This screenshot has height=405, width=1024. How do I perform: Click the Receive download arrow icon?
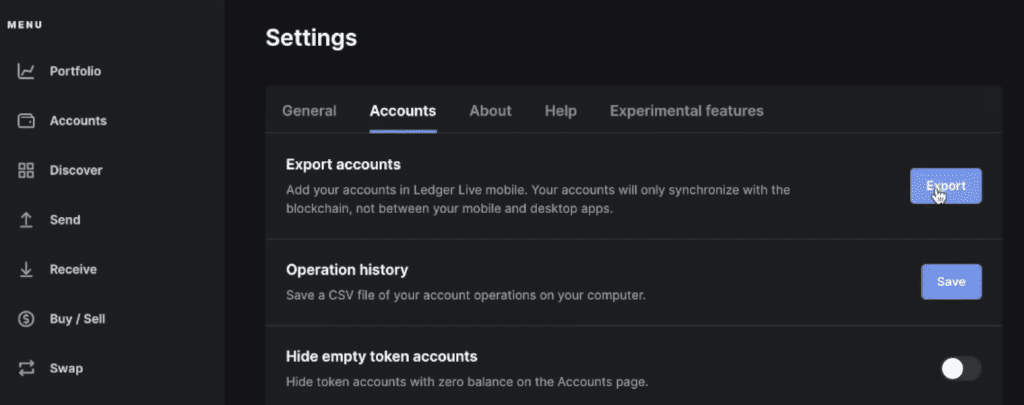[27, 269]
